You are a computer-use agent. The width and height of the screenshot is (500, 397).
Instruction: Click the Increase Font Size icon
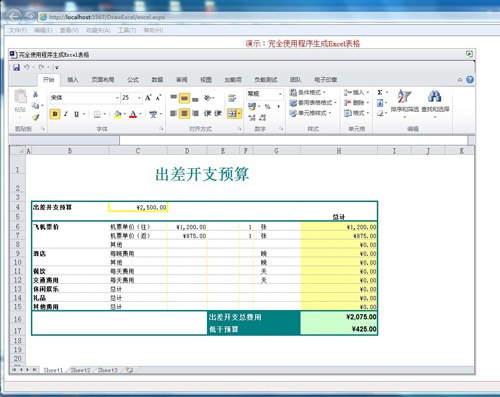[x=148, y=98]
